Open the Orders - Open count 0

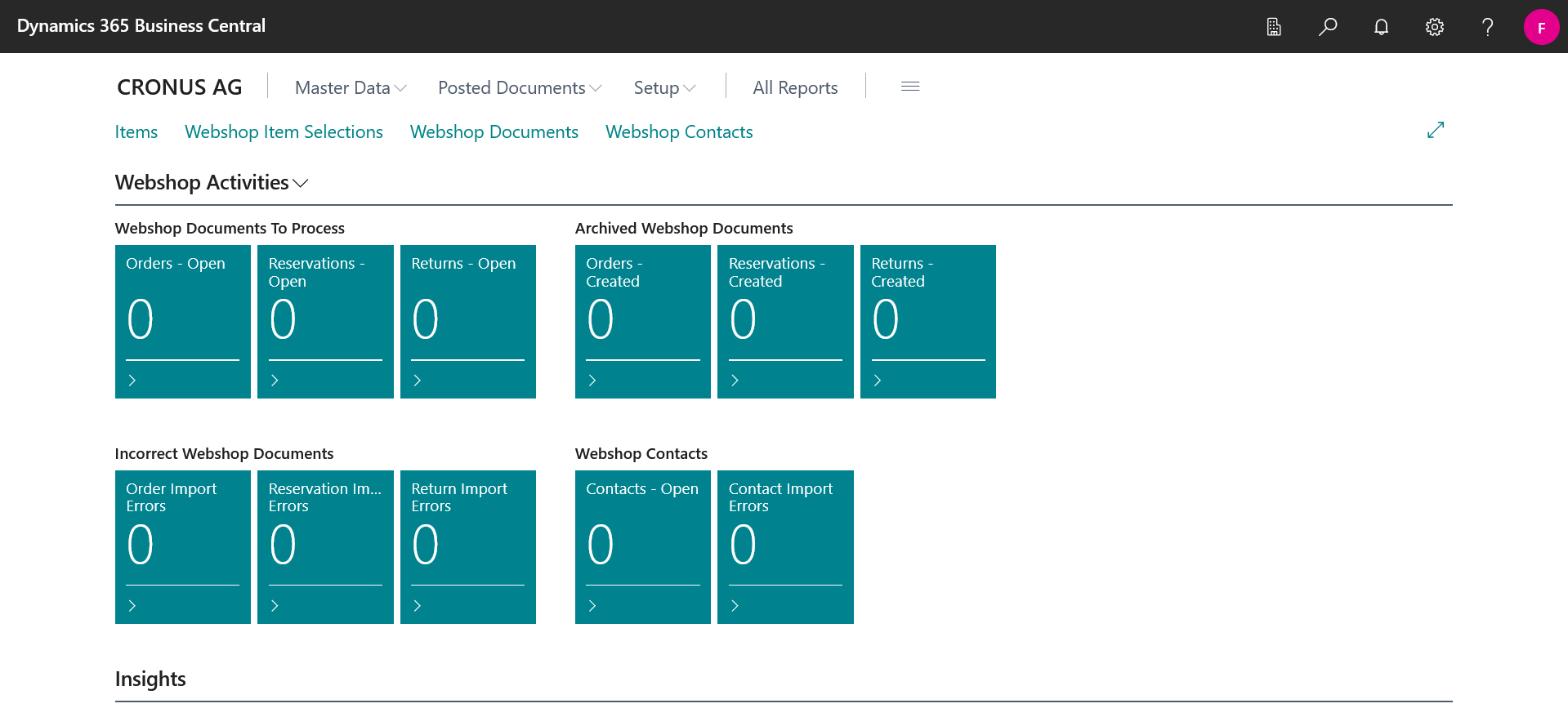tap(141, 319)
